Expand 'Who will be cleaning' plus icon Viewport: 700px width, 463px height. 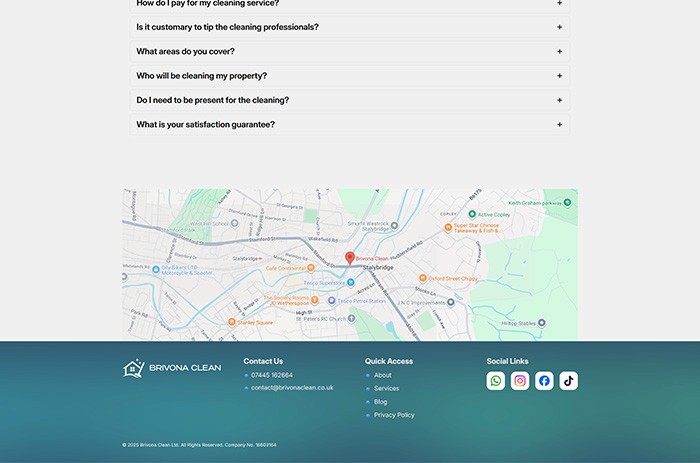click(559, 76)
